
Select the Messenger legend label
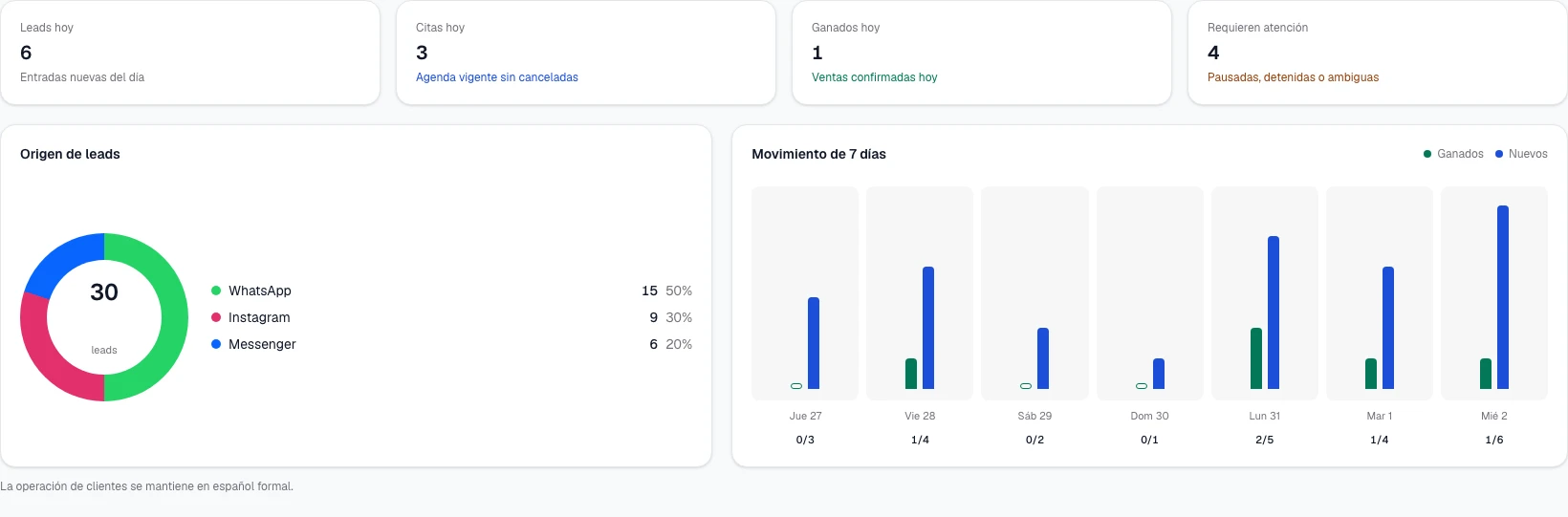click(x=262, y=344)
